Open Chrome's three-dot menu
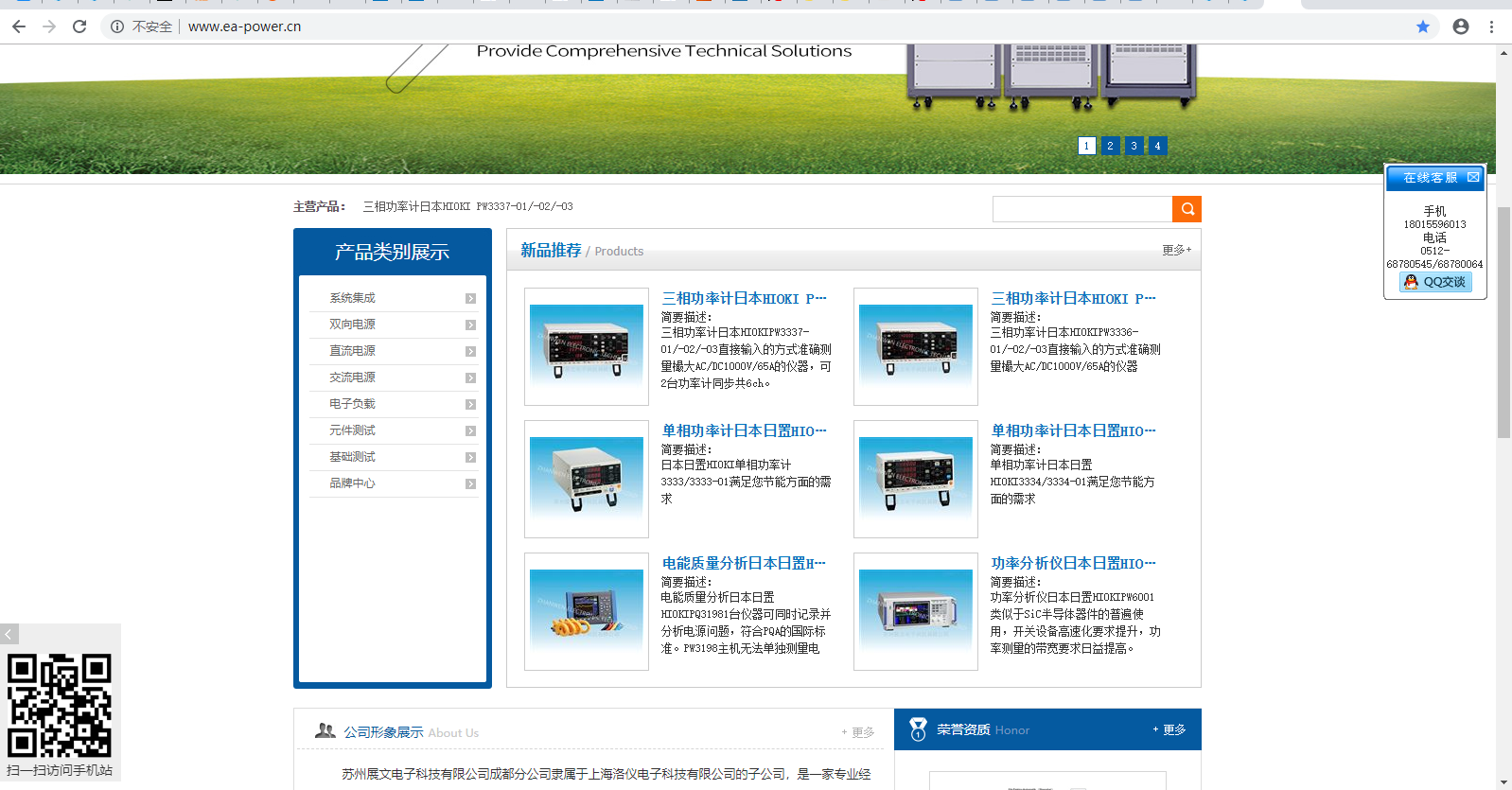 pyautogui.click(x=1491, y=26)
